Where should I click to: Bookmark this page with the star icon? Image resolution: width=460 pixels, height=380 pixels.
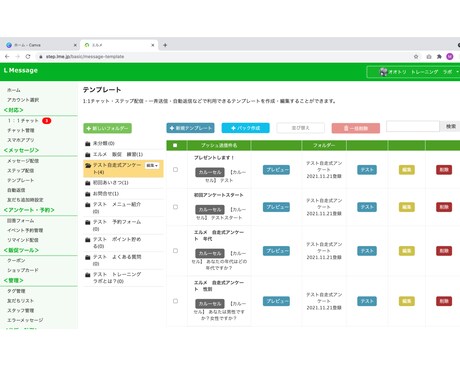(x=416, y=57)
